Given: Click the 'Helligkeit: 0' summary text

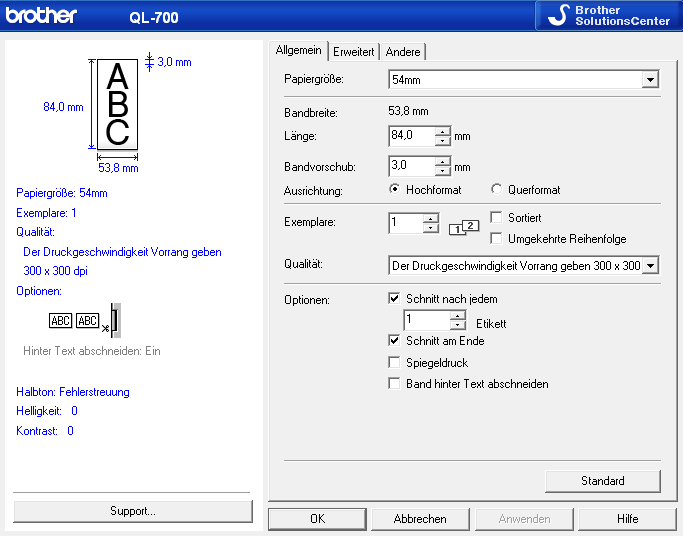Looking at the screenshot, I should click(47, 411).
